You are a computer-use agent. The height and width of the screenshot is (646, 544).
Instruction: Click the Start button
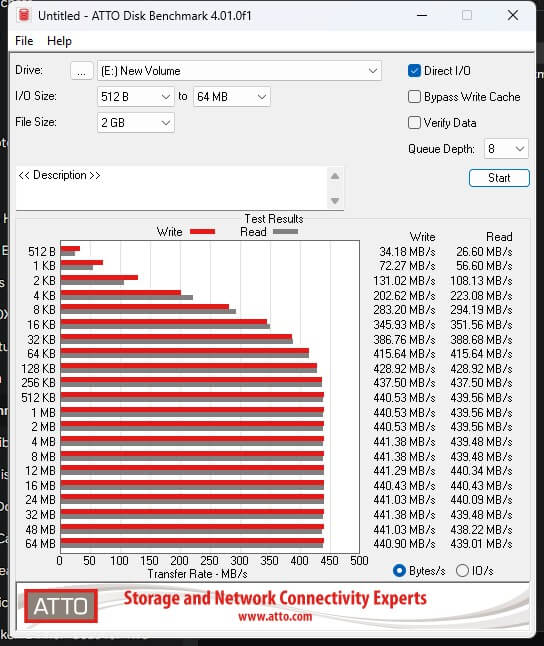click(499, 178)
